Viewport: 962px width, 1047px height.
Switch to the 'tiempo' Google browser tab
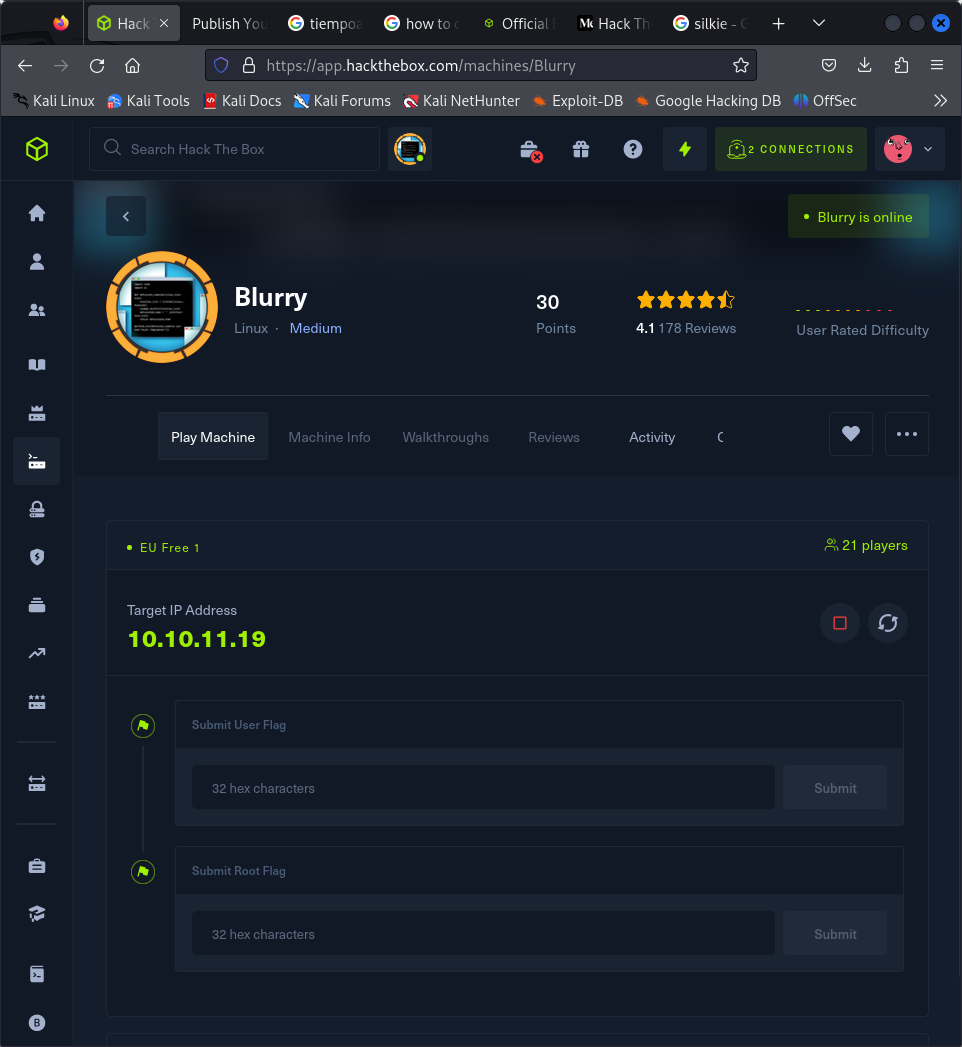click(x=326, y=24)
